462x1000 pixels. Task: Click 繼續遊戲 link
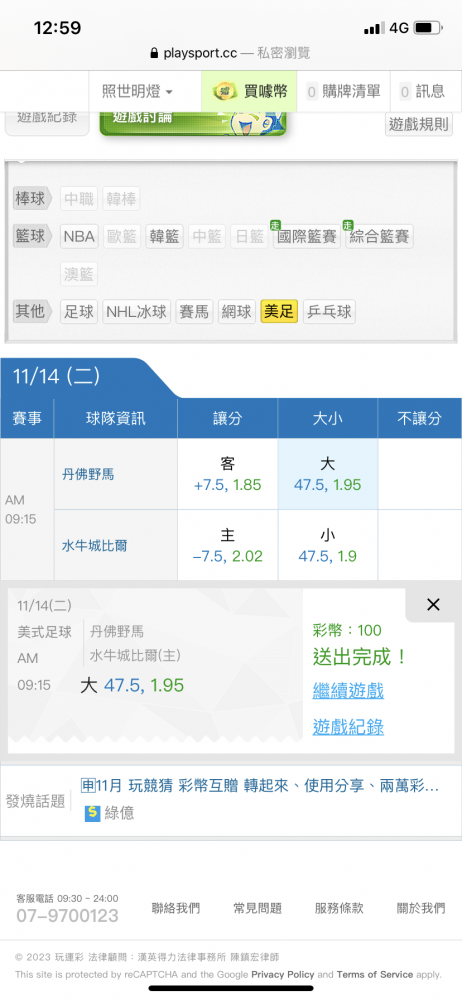pos(348,690)
